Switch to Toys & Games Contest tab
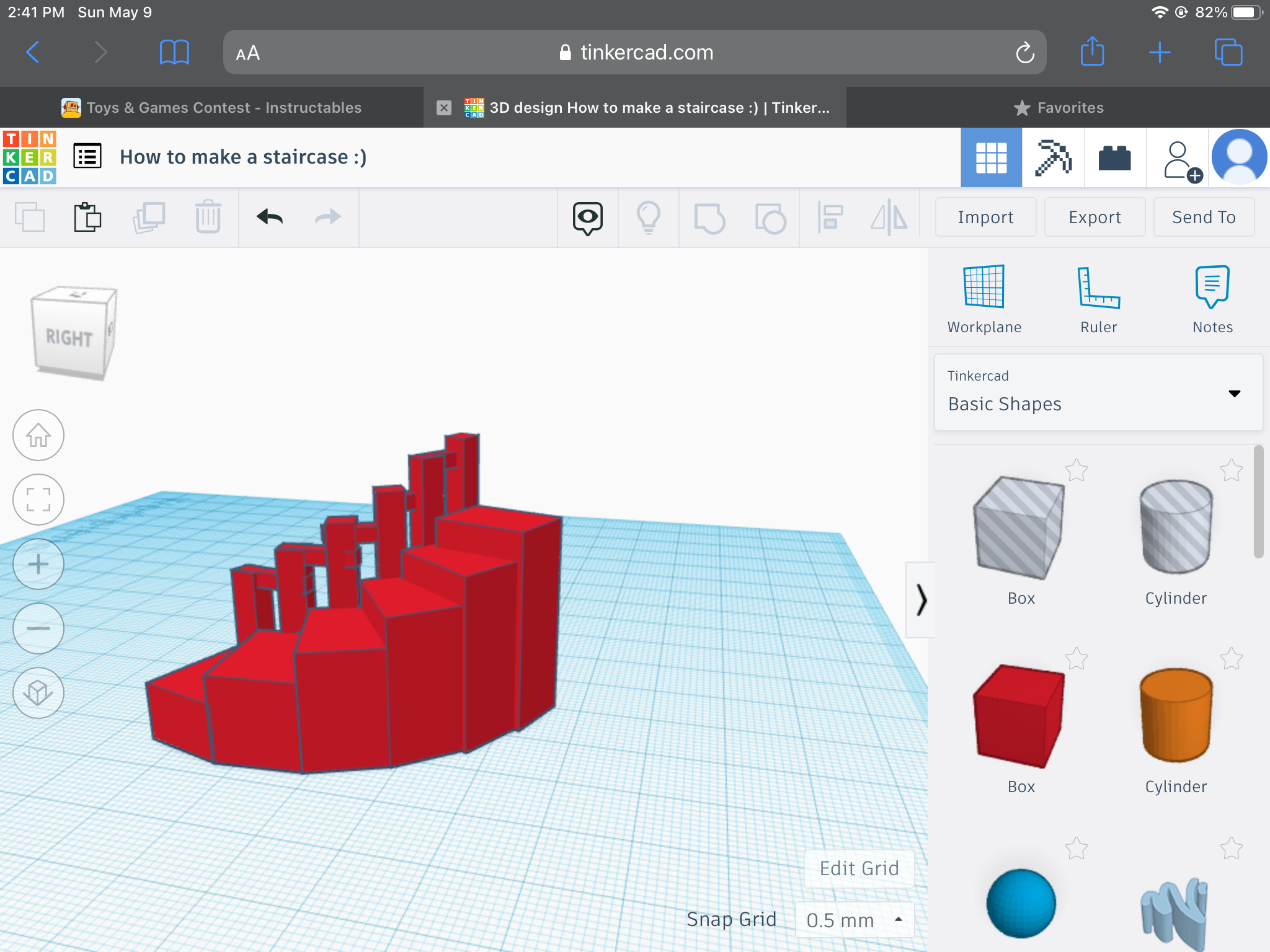This screenshot has width=1270, height=952. 211,107
